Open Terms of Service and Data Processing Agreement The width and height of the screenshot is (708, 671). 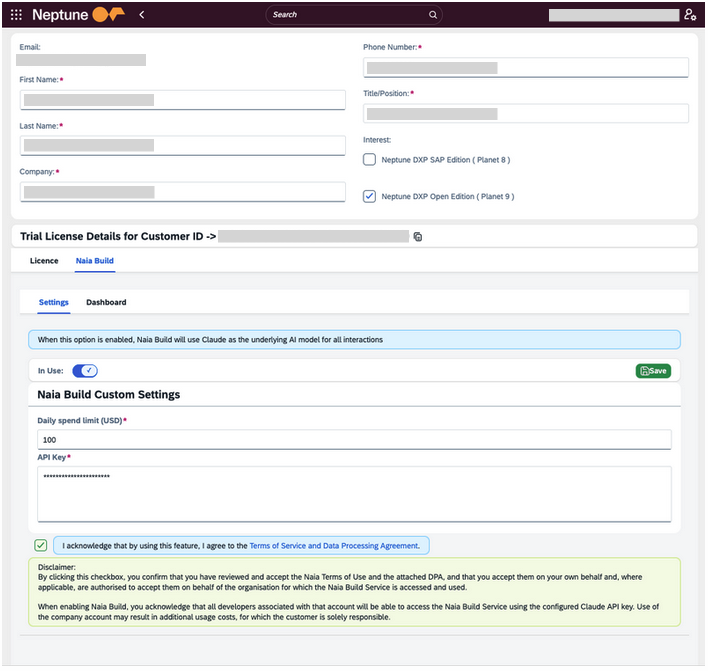point(335,545)
